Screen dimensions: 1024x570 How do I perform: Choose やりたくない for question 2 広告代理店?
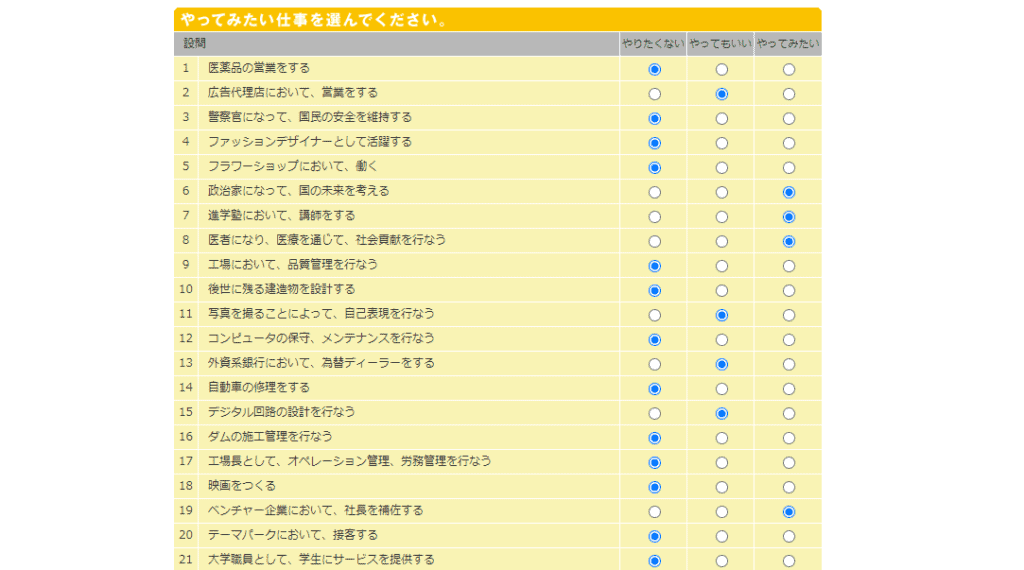tap(654, 94)
